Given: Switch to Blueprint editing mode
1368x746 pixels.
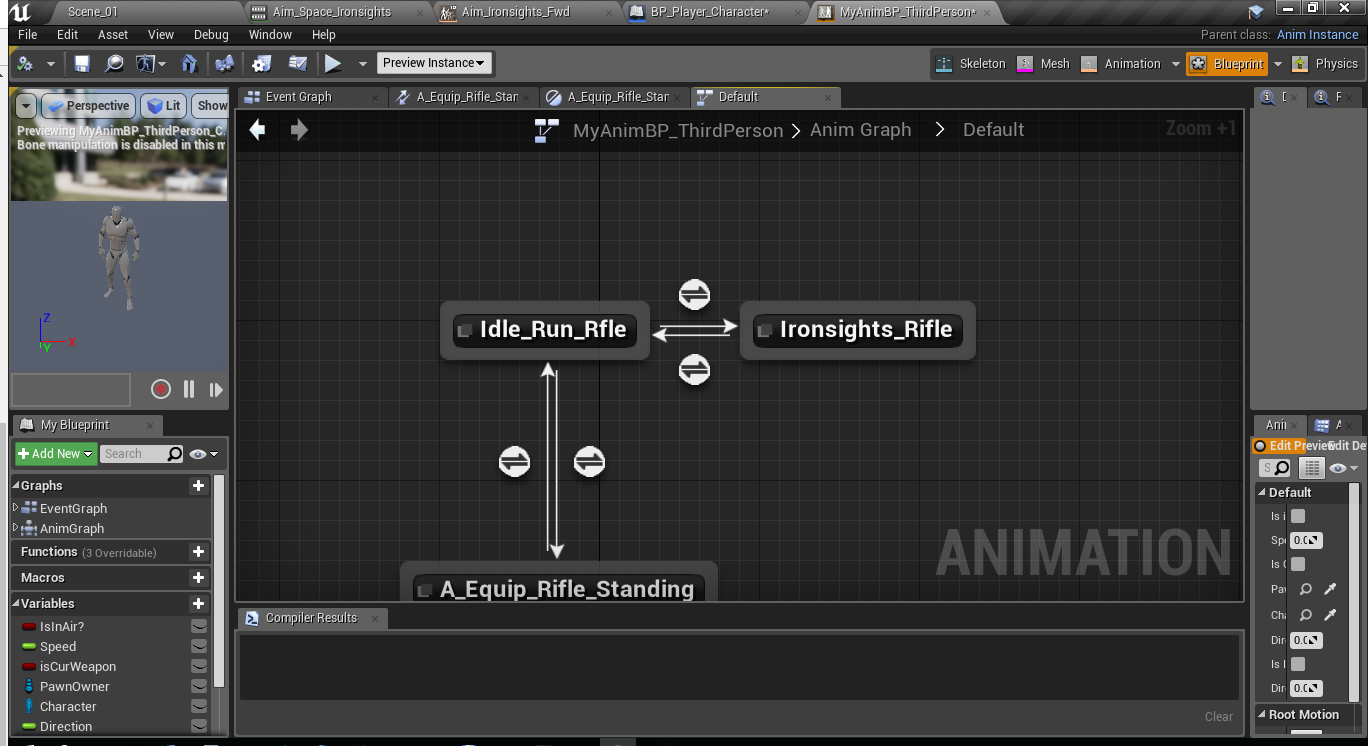Looking at the screenshot, I should click(x=1227, y=64).
